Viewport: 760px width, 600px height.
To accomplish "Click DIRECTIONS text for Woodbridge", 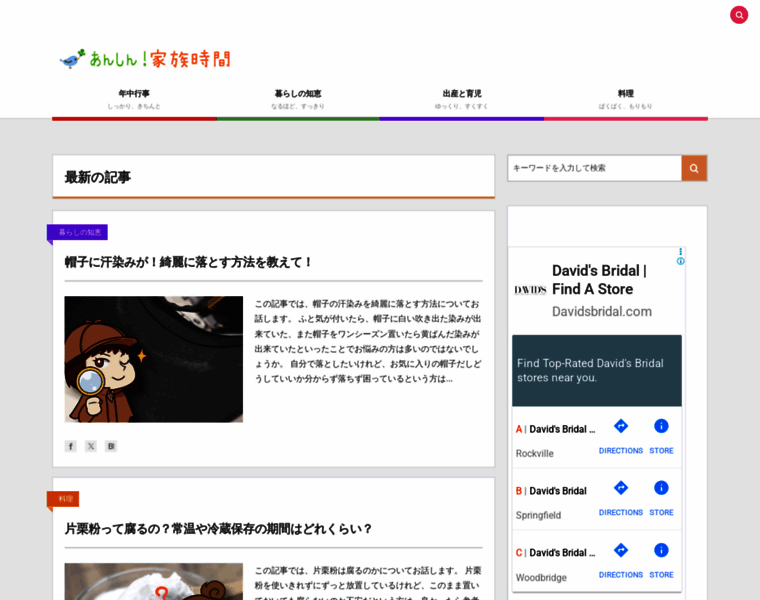I will pyautogui.click(x=621, y=575).
